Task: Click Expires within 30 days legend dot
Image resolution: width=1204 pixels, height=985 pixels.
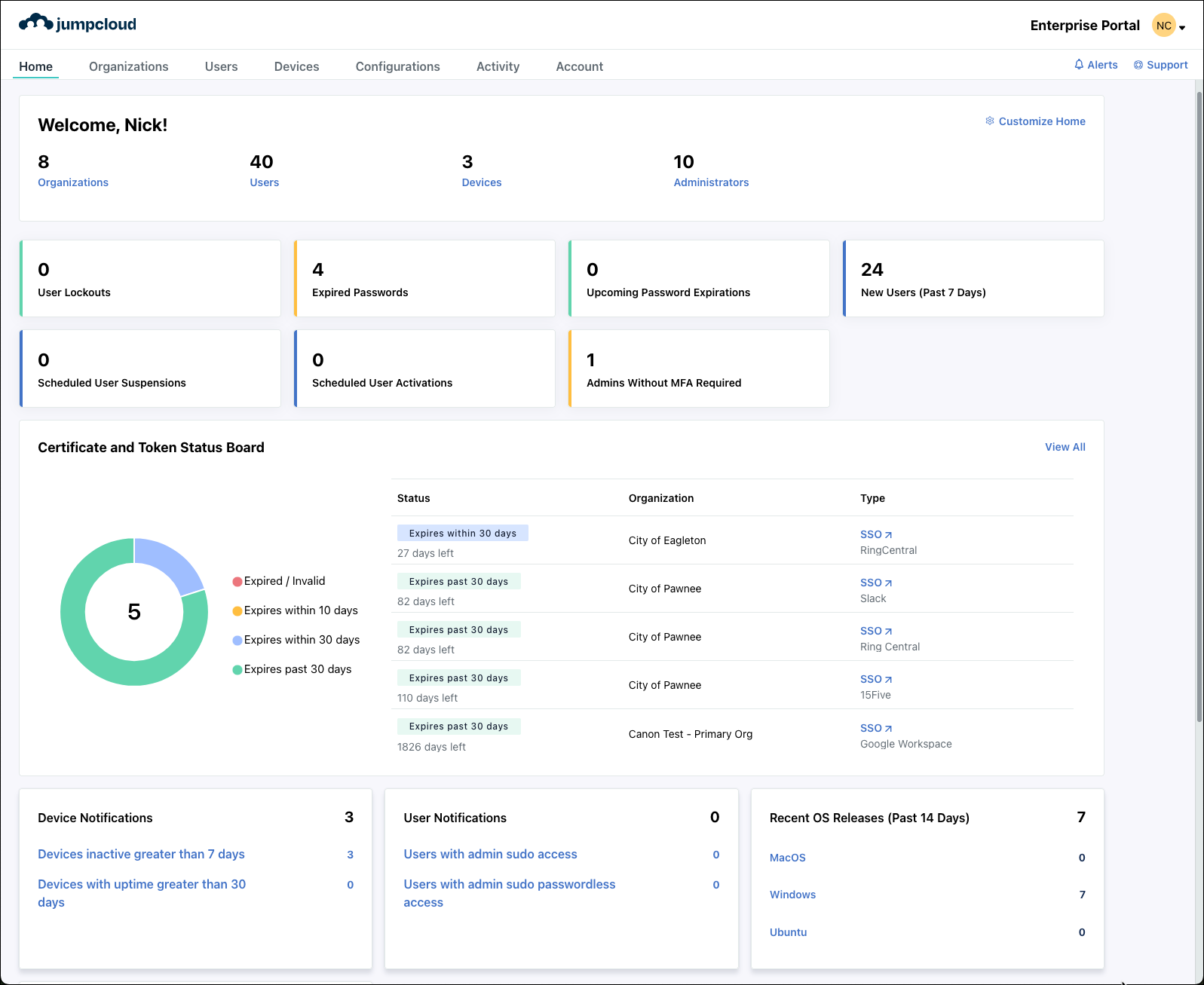Action: [237, 641]
